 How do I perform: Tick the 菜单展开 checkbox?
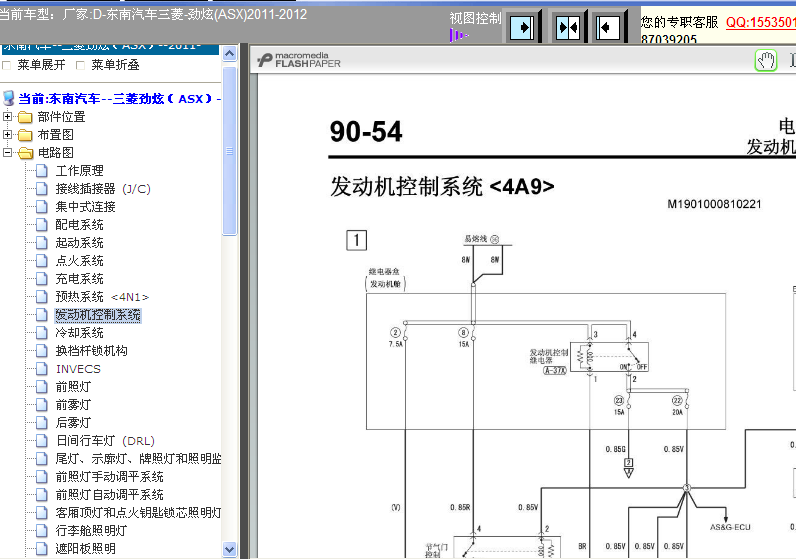7,65
